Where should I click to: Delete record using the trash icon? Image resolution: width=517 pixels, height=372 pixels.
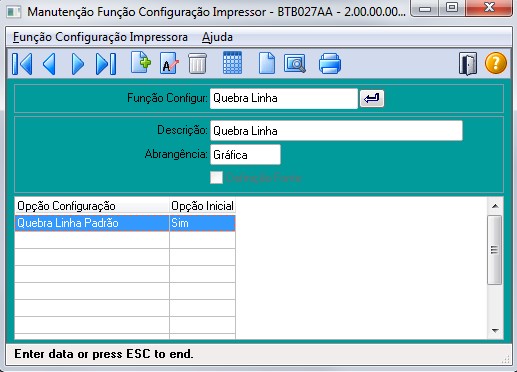198,63
